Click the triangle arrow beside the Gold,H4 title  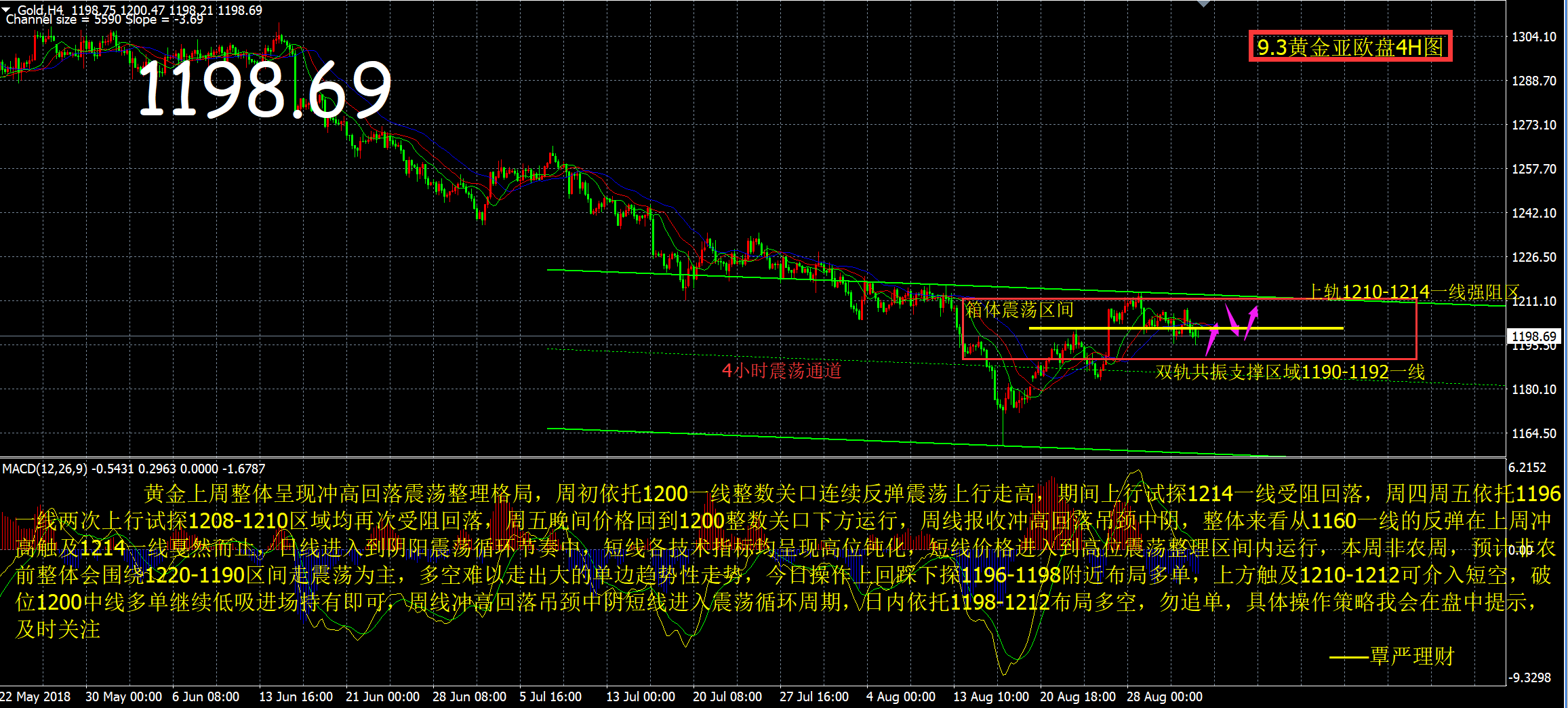[7, 9]
